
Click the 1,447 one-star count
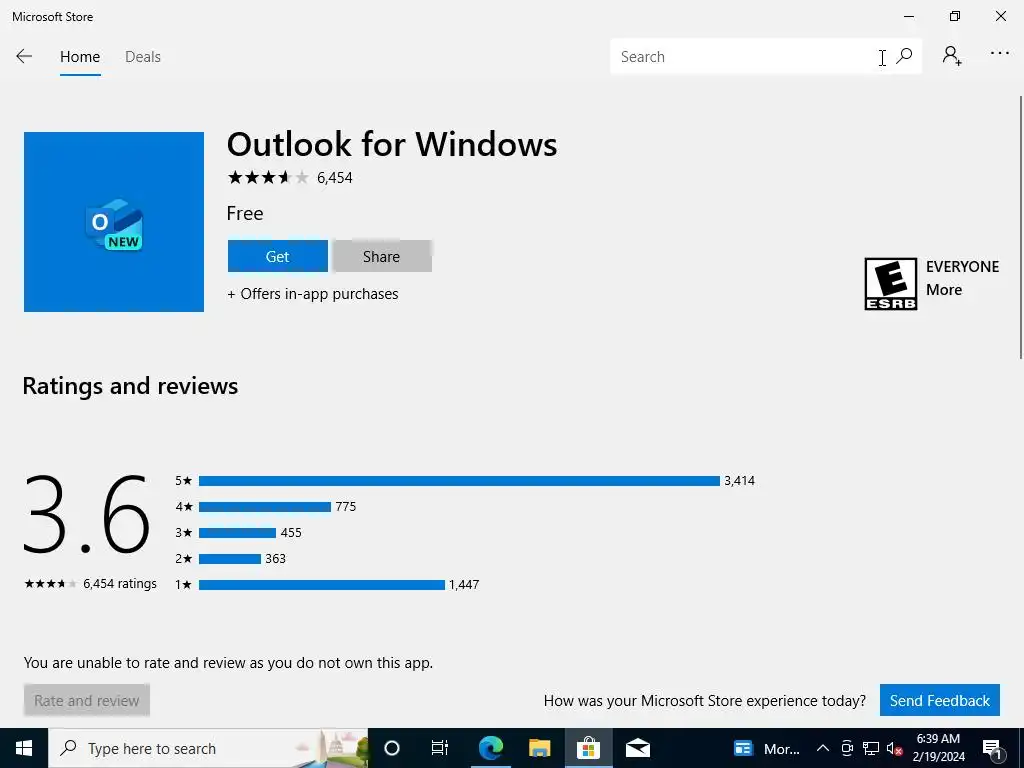coord(464,584)
